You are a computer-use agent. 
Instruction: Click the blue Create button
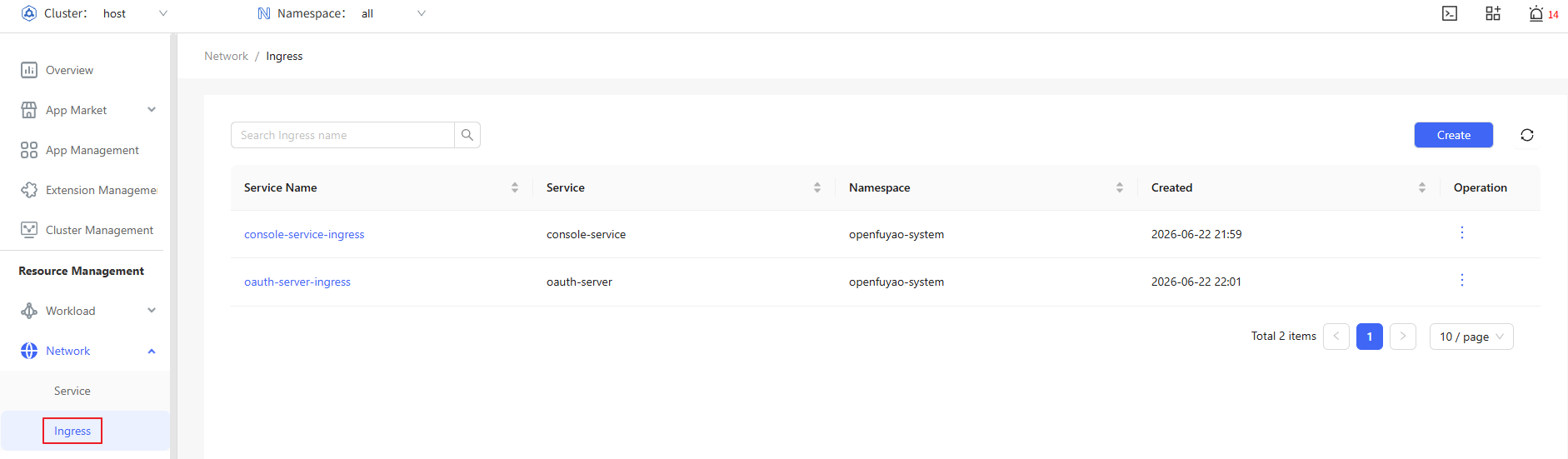point(1454,135)
